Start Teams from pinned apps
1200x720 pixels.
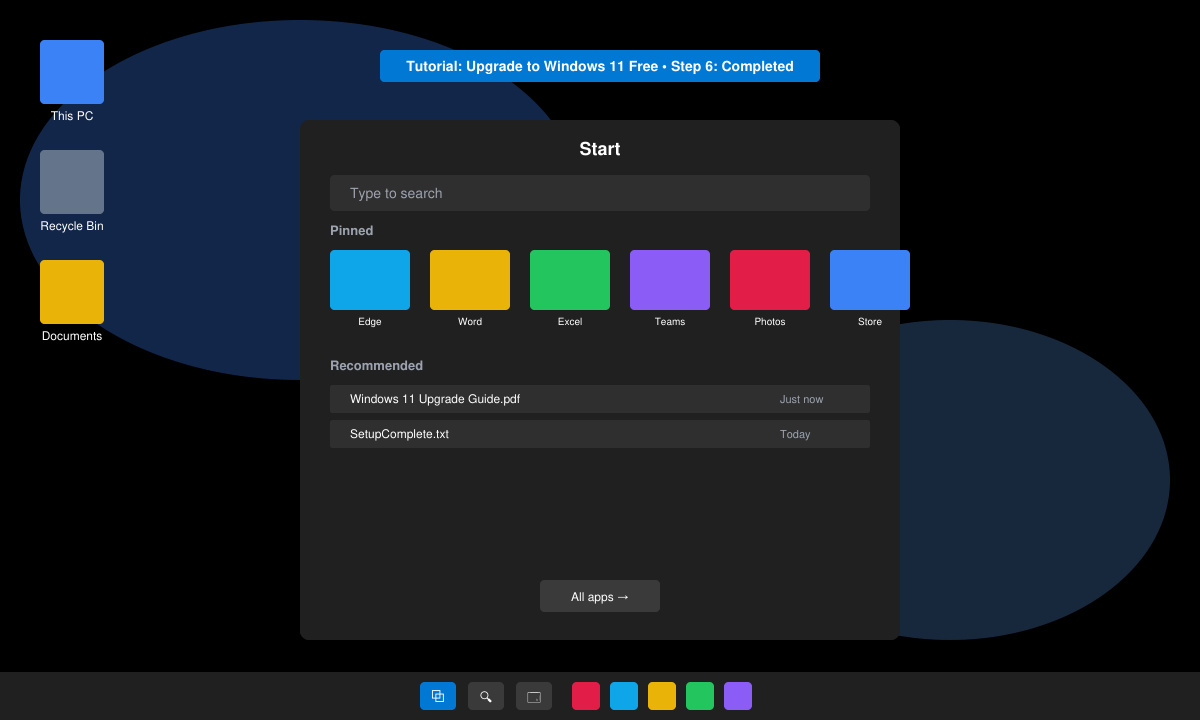click(670, 280)
